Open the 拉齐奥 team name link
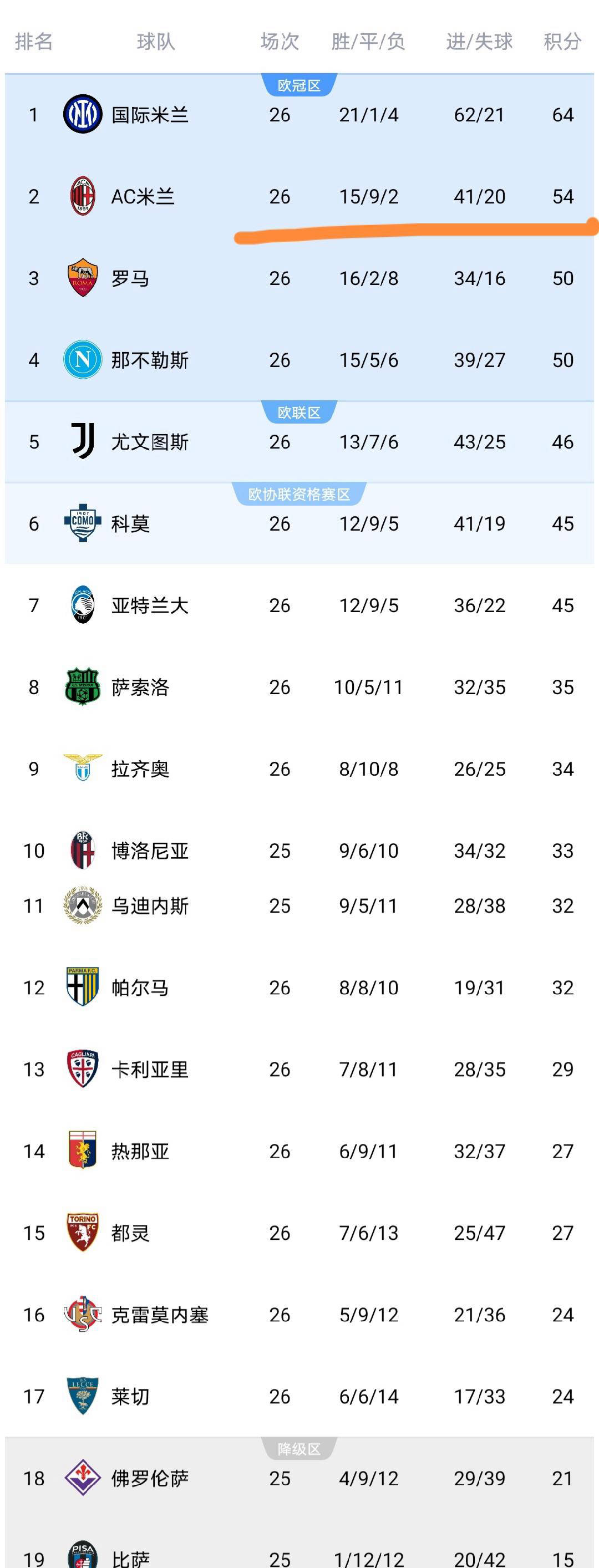The width and height of the screenshot is (599, 1568). coord(140,769)
